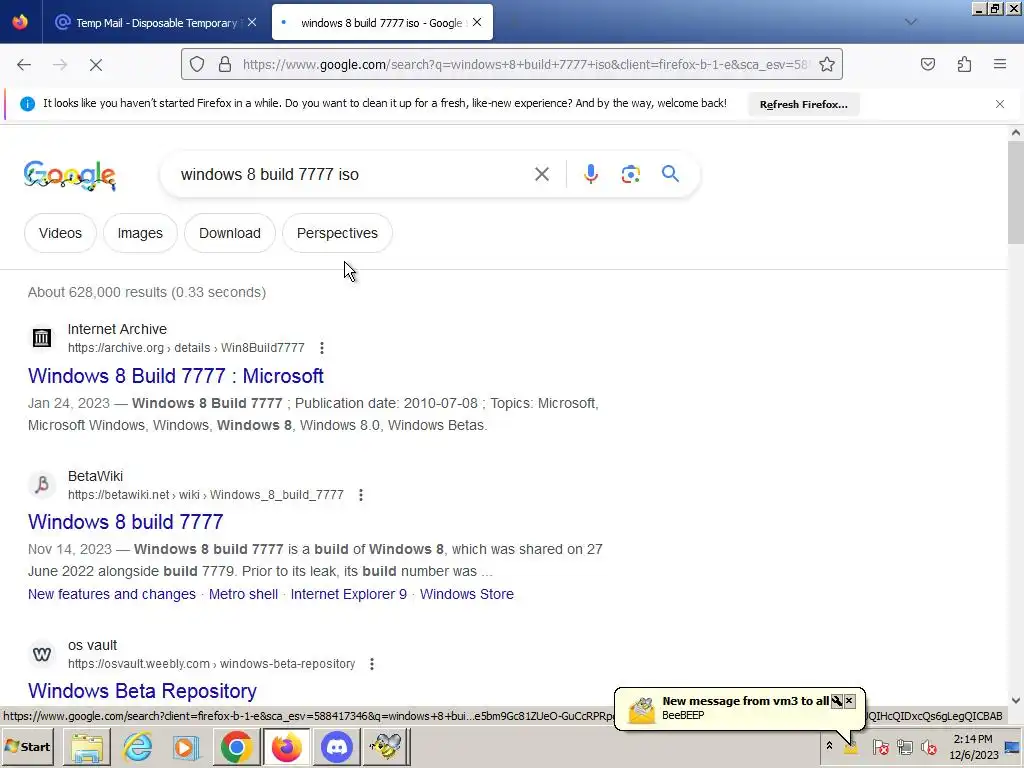Open Discord from the taskbar
1024x768 pixels.
coord(337,746)
